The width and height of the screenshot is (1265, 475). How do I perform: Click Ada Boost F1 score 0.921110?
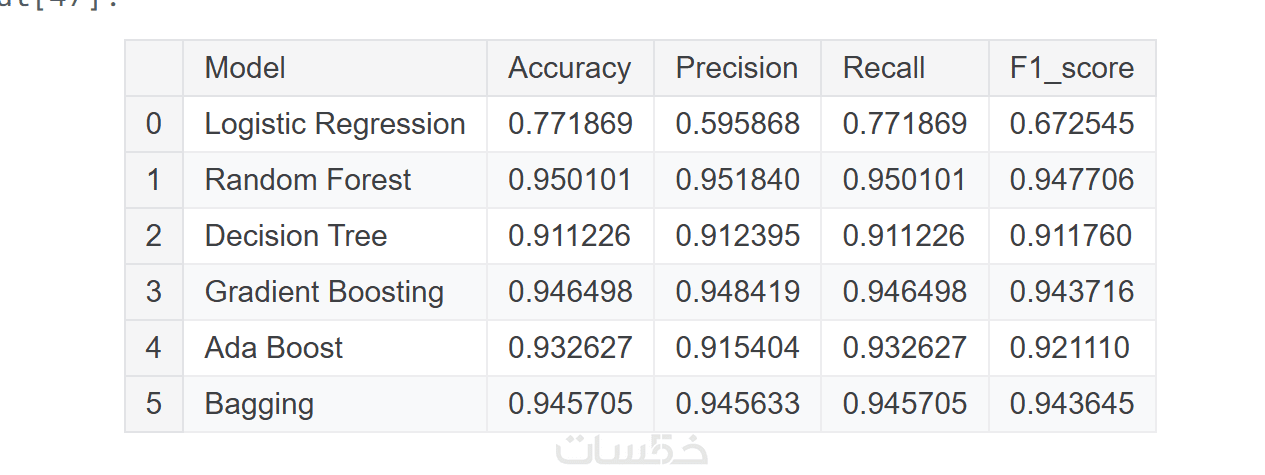pos(1070,348)
